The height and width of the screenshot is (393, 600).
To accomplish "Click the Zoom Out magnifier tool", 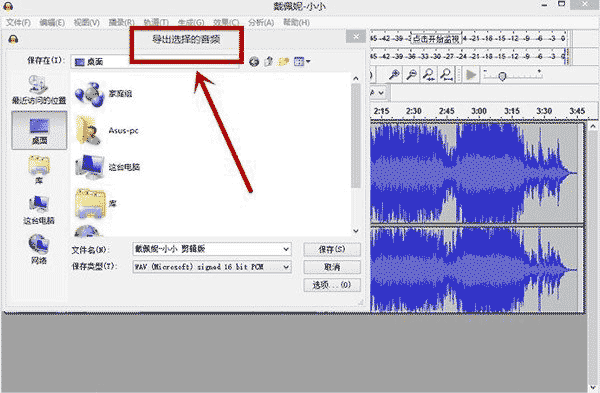I will pos(411,75).
